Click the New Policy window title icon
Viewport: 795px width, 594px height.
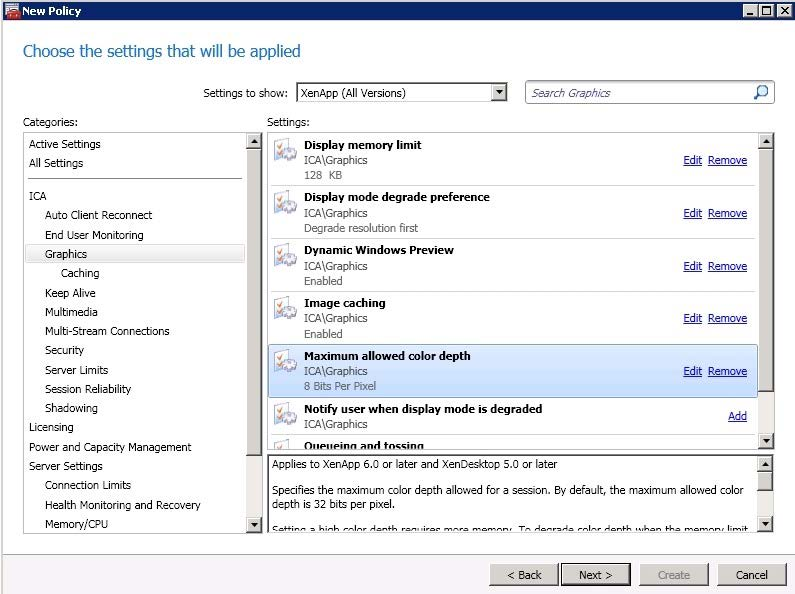(x=11, y=10)
